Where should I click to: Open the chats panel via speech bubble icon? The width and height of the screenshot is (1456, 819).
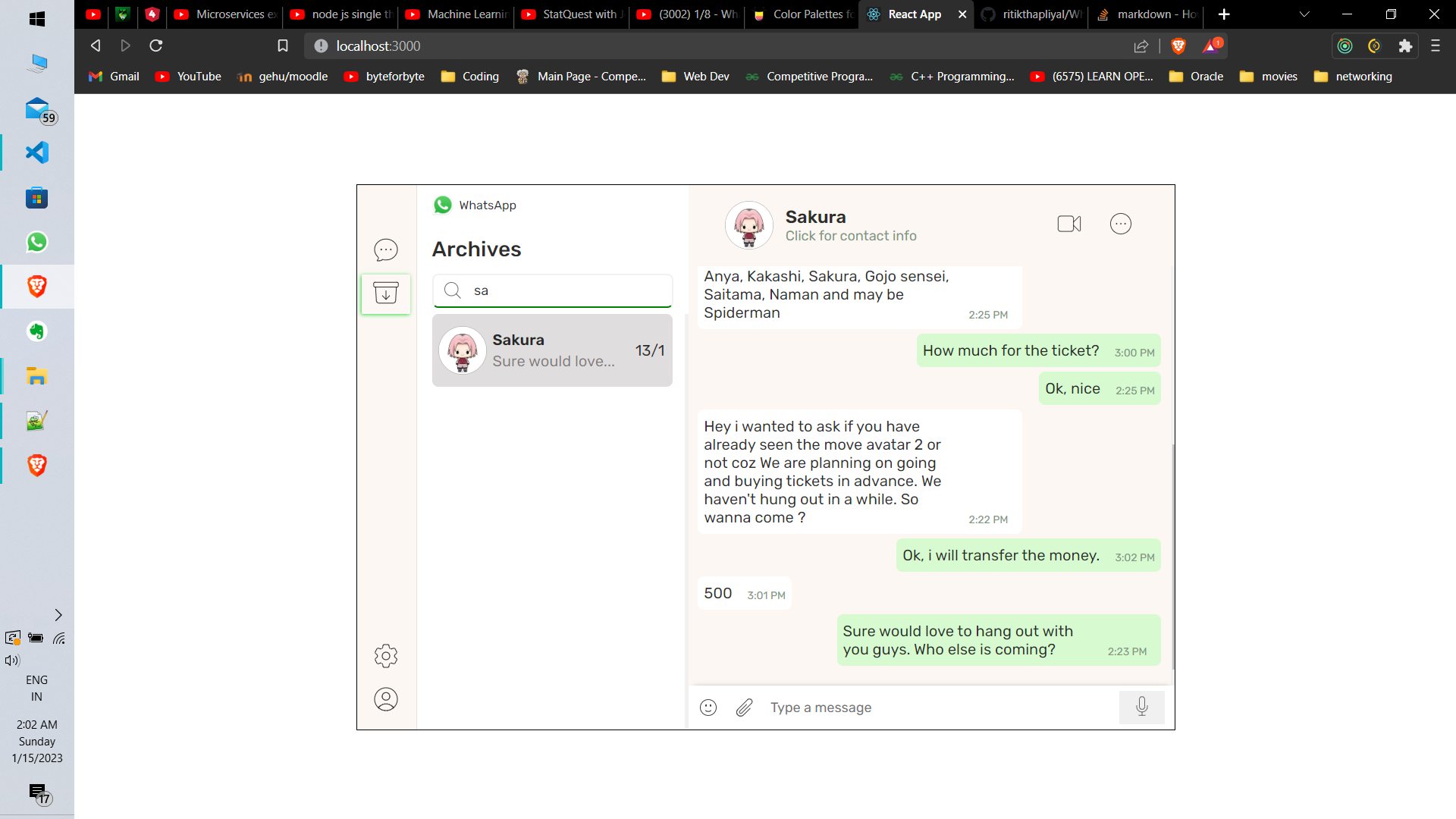coord(386,249)
